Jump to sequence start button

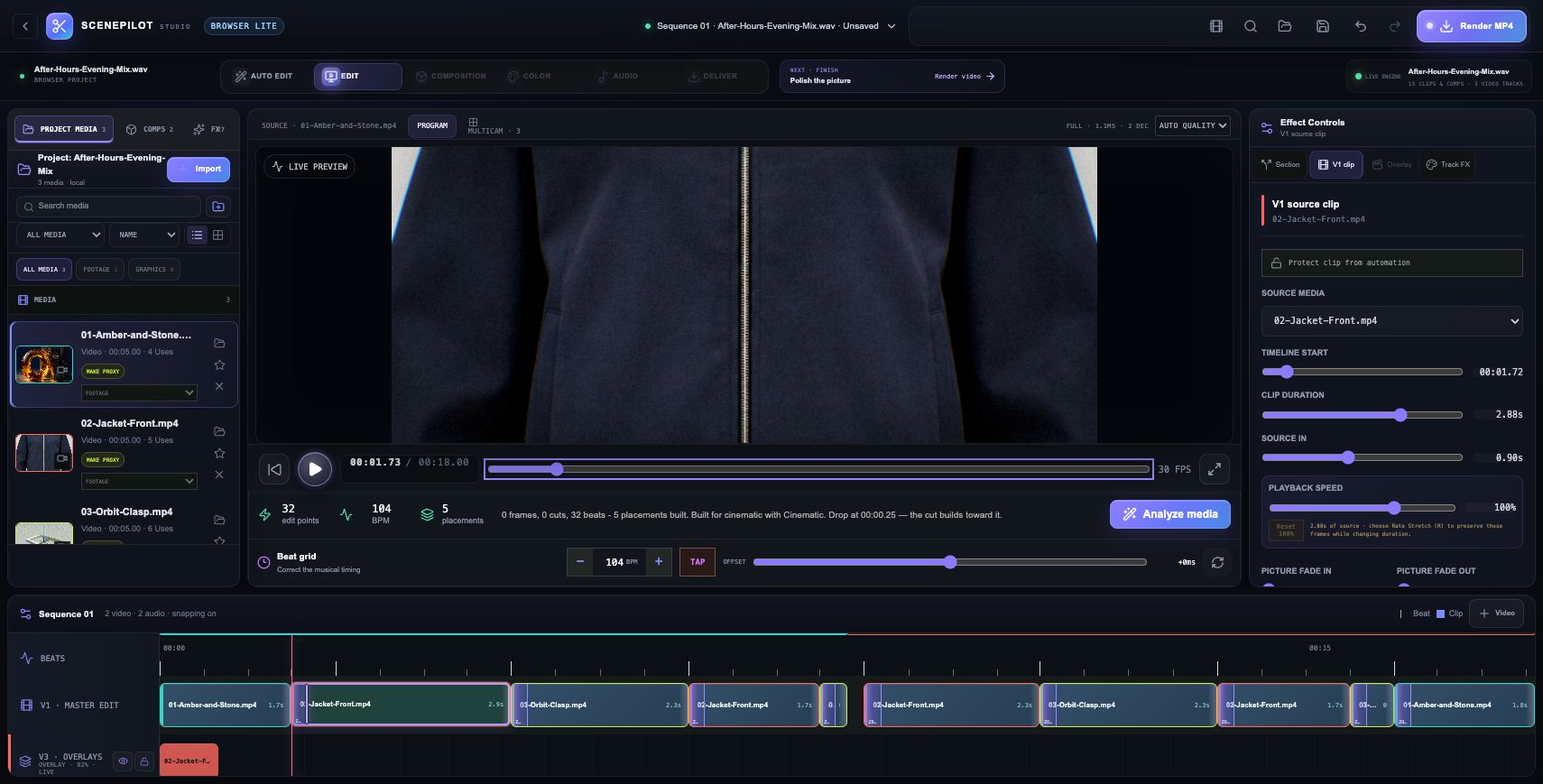pyautogui.click(x=275, y=469)
